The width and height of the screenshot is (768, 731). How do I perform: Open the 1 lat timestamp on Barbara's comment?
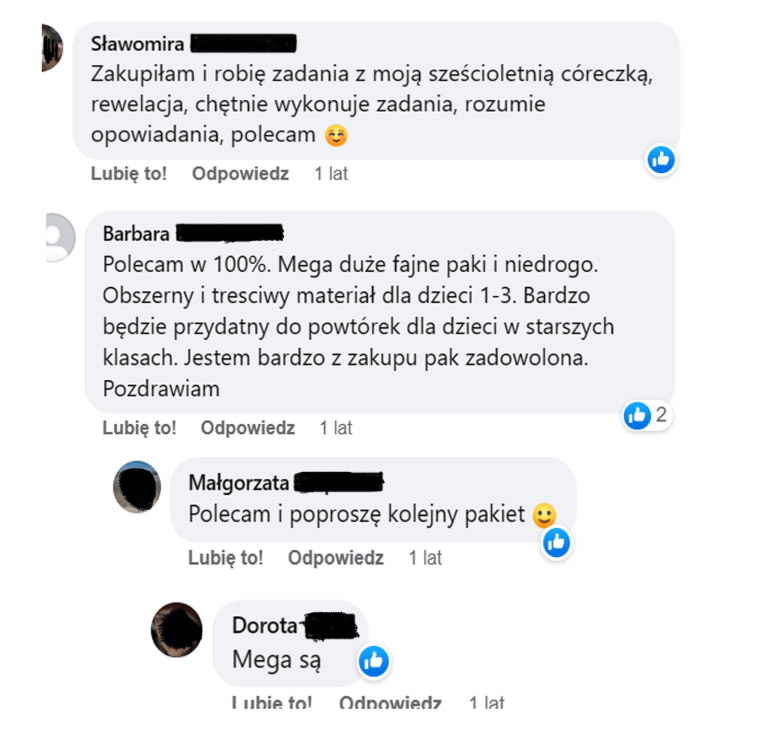click(x=336, y=428)
